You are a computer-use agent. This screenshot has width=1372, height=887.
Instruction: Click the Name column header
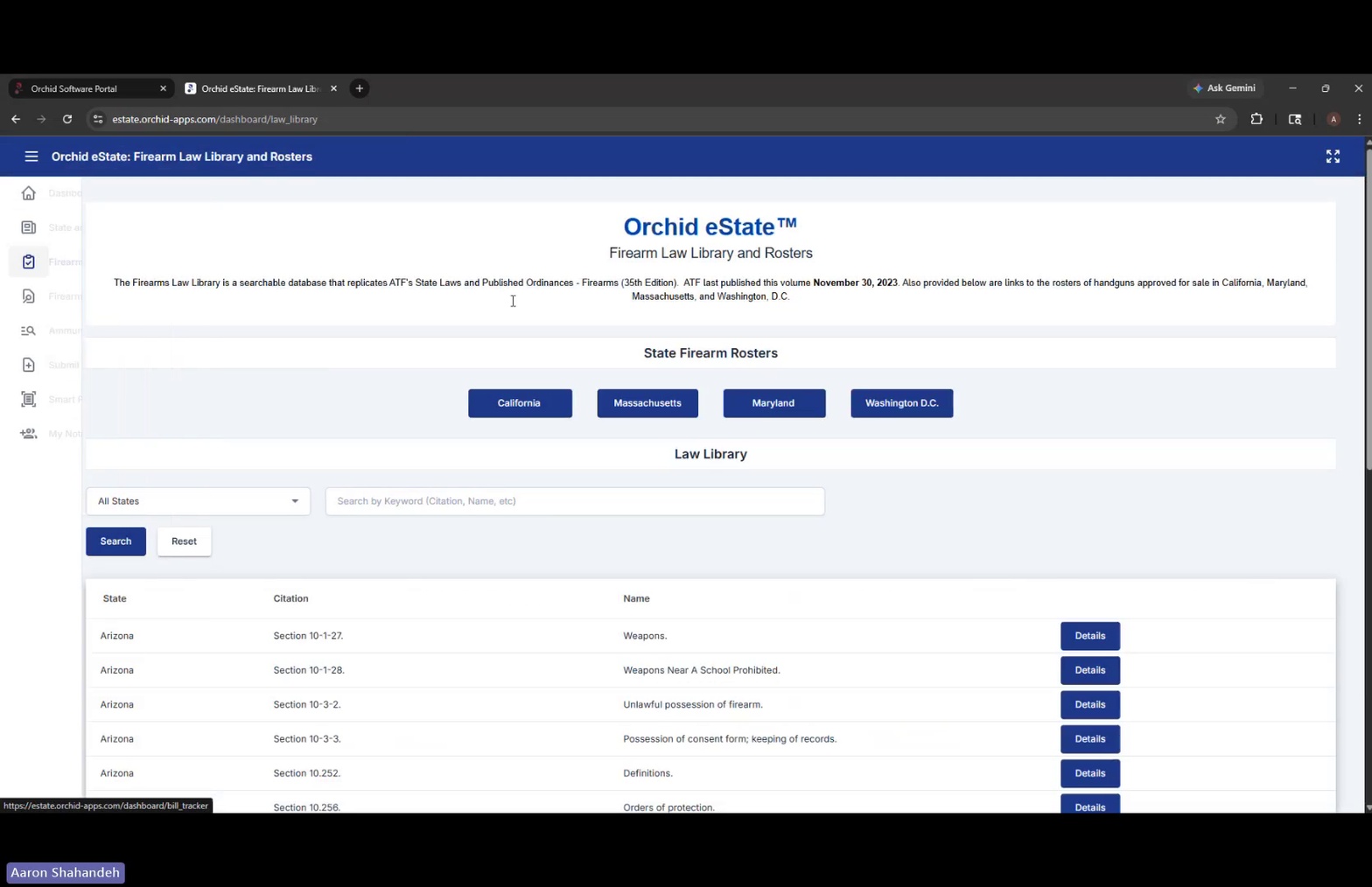click(x=636, y=598)
